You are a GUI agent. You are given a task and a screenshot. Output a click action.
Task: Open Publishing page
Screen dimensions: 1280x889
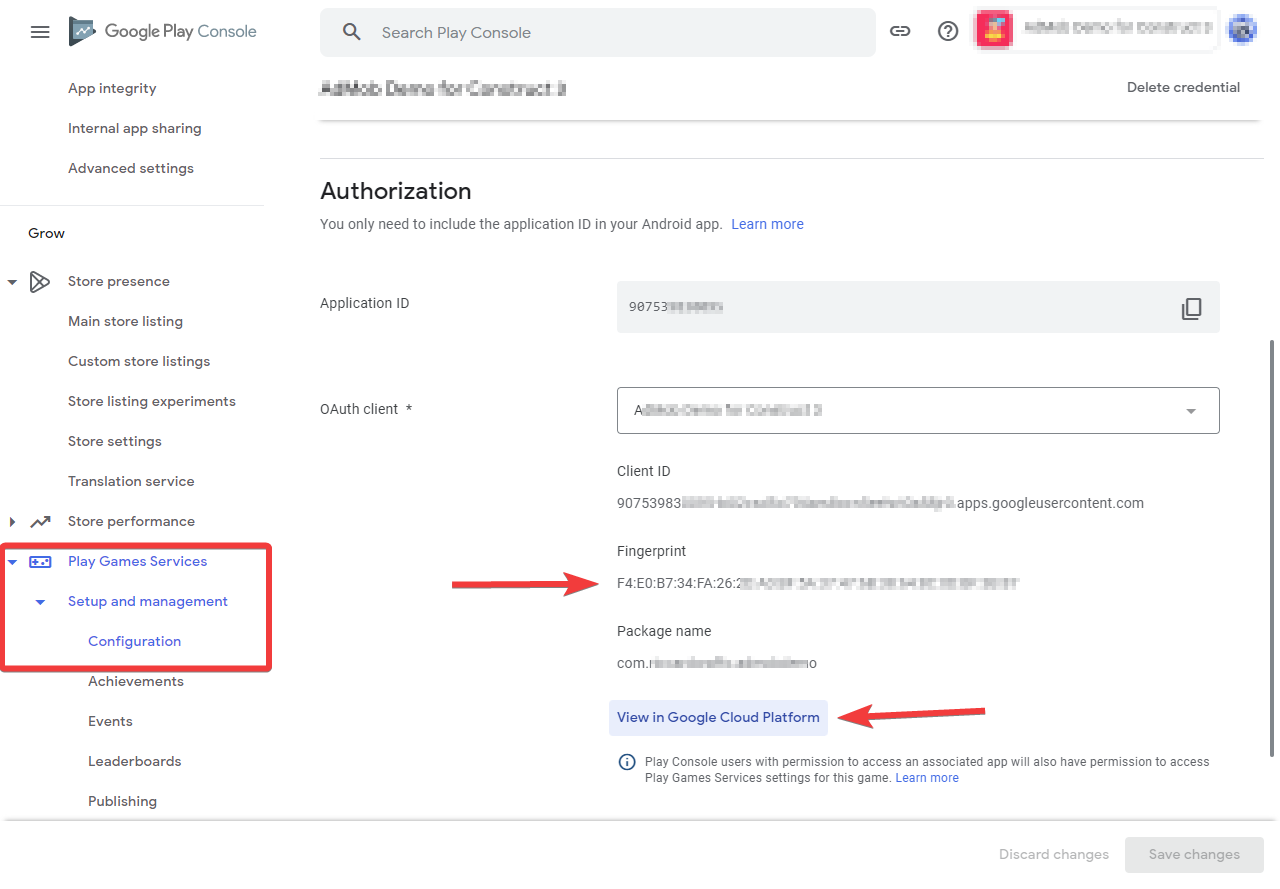point(122,801)
